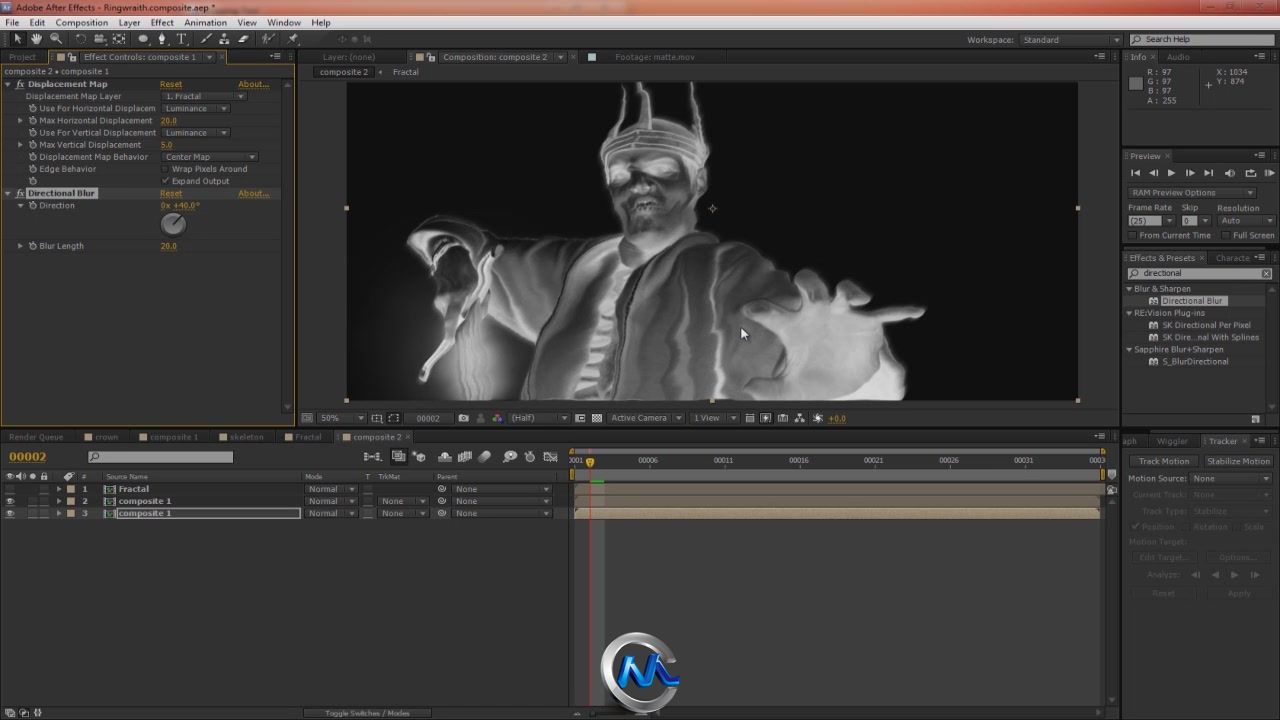Select the Brush tool
Viewport: 1280px width, 720px height.
click(206, 39)
